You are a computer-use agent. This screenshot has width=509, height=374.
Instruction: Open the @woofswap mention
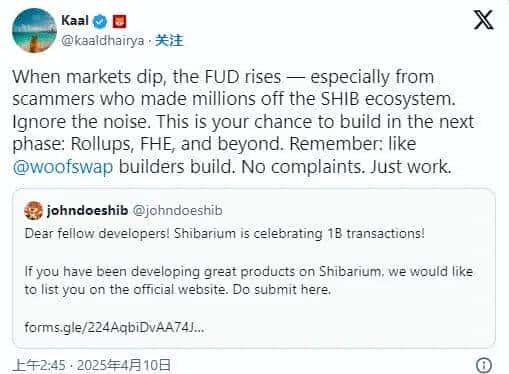pos(63,167)
